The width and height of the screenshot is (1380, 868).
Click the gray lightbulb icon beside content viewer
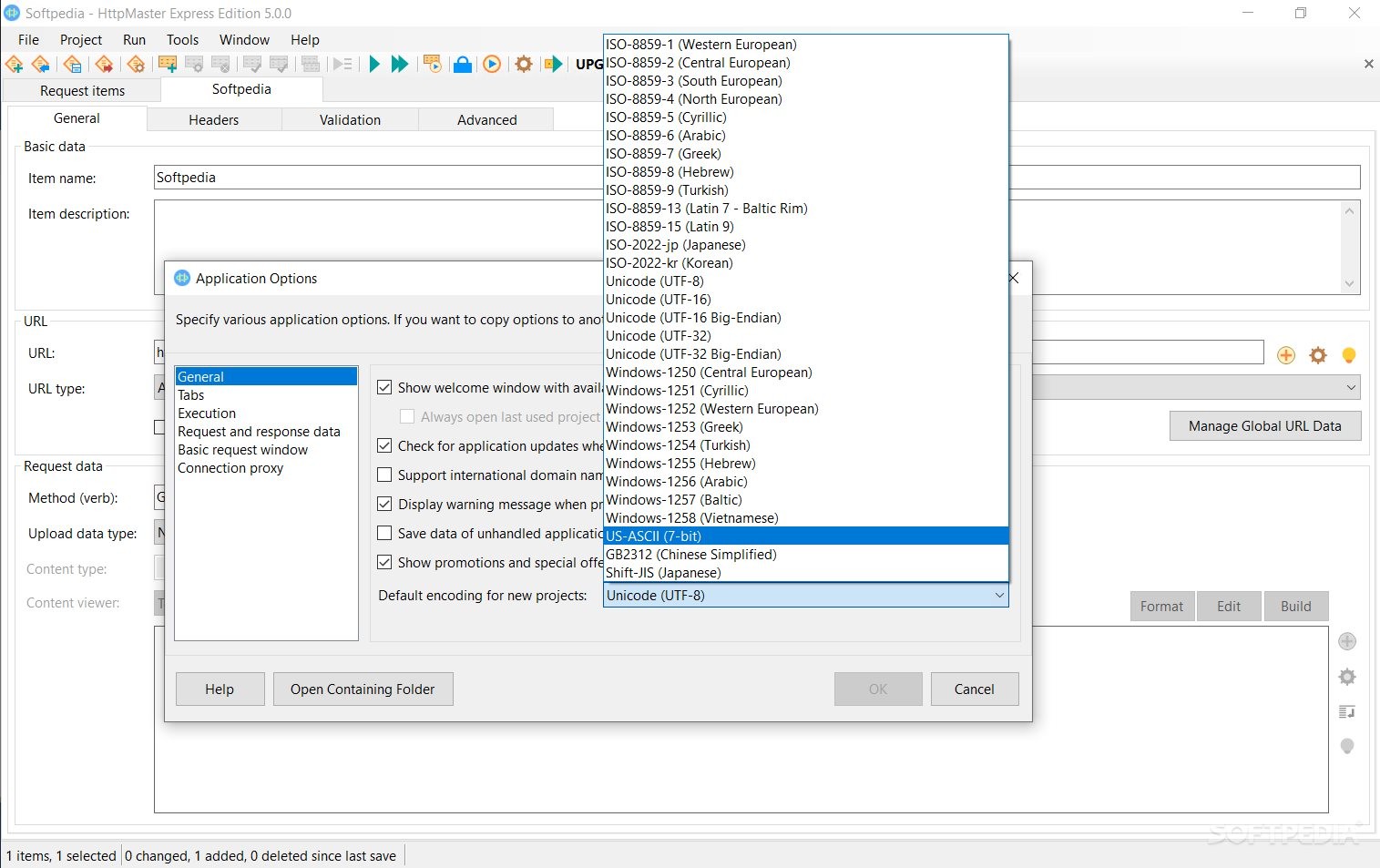1347,747
